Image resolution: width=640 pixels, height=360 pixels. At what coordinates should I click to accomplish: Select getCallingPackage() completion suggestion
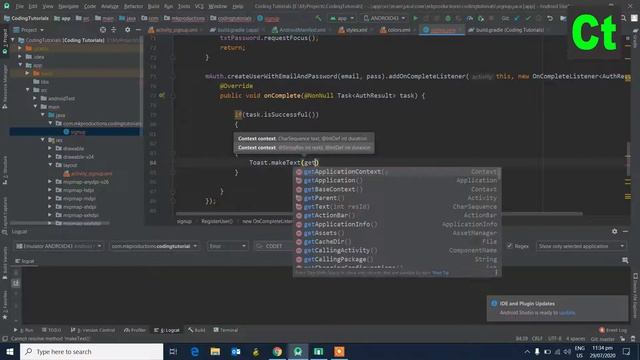click(x=398, y=259)
